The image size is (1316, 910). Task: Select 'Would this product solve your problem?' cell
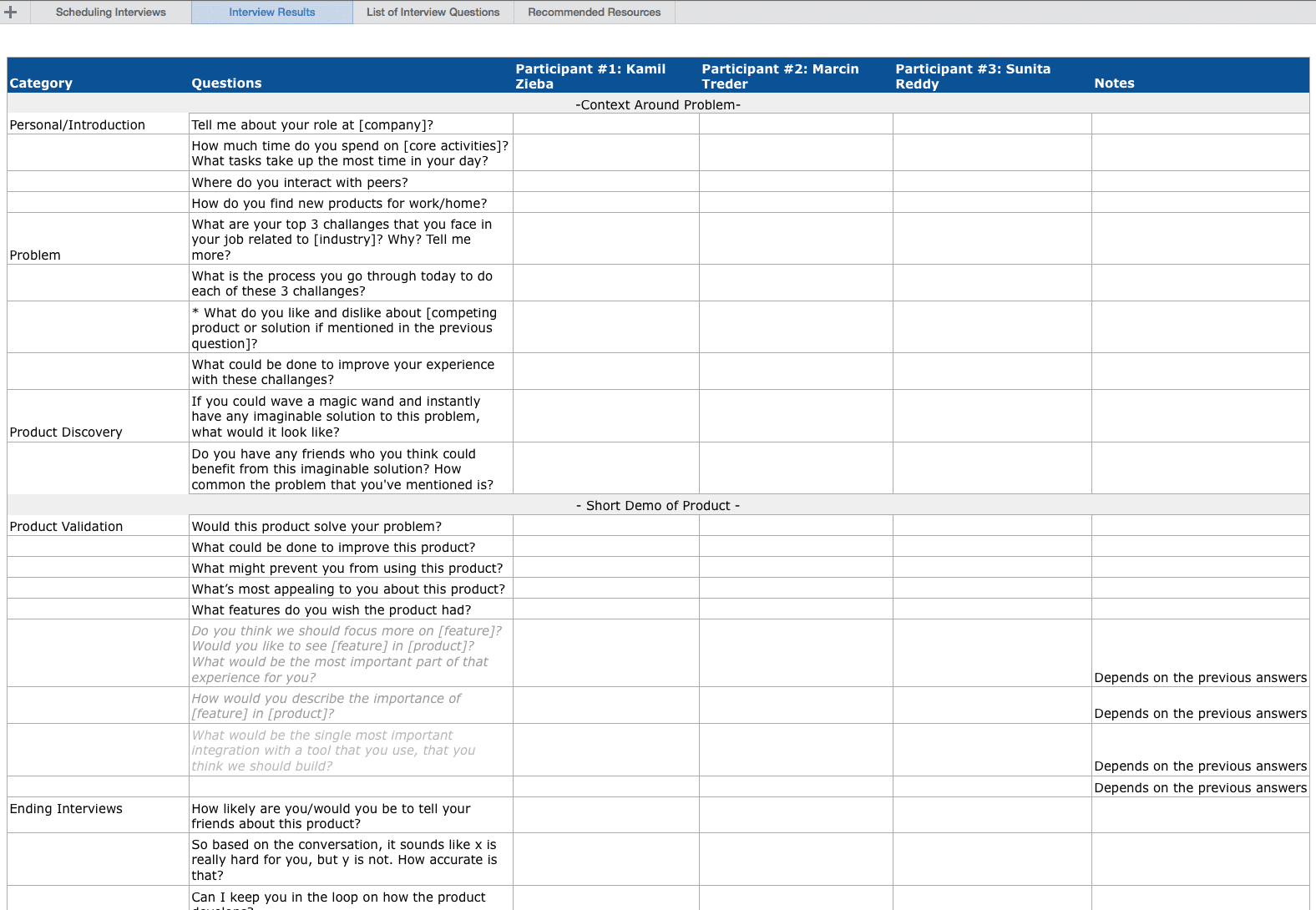tap(352, 526)
